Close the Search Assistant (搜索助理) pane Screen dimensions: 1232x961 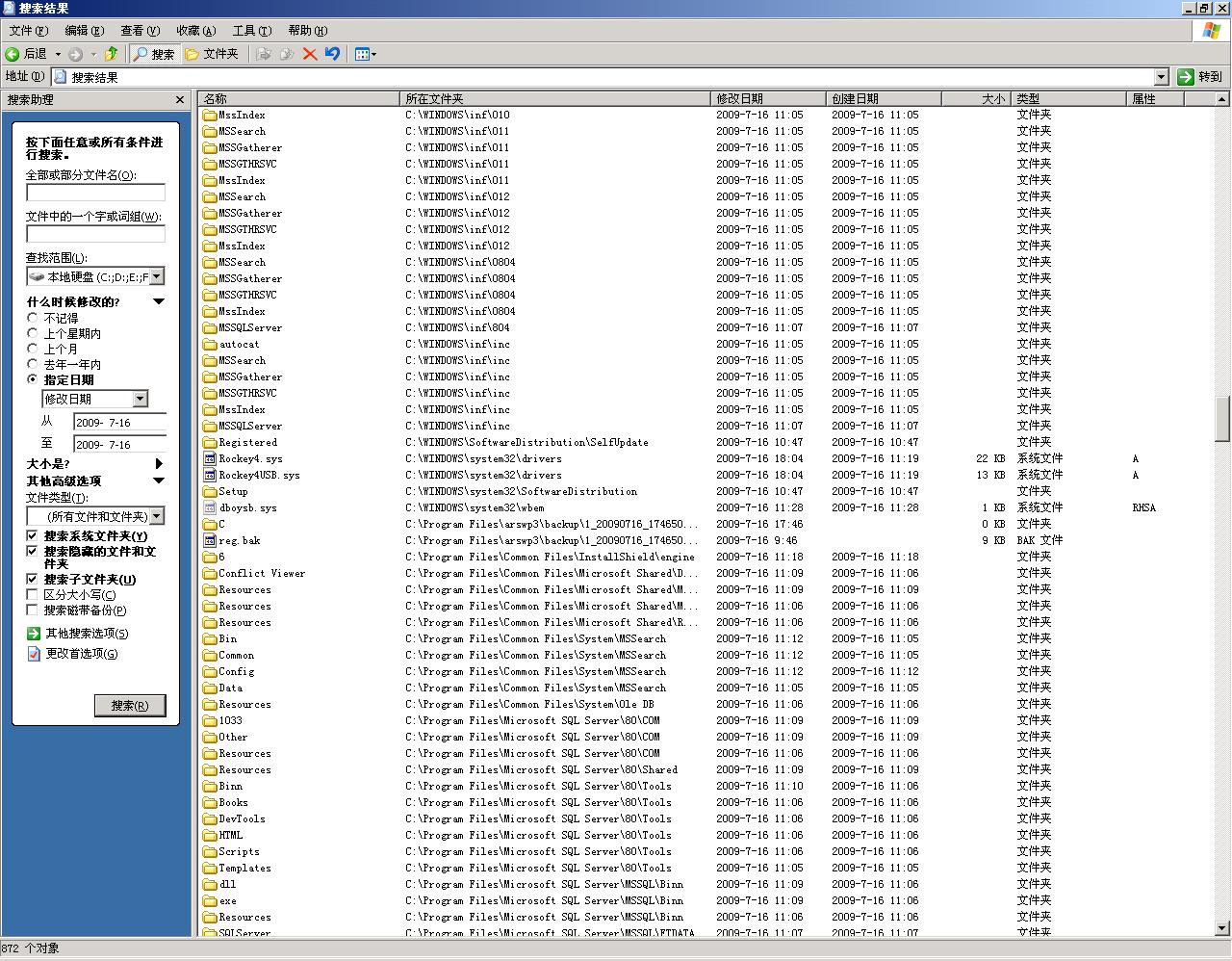[x=180, y=100]
